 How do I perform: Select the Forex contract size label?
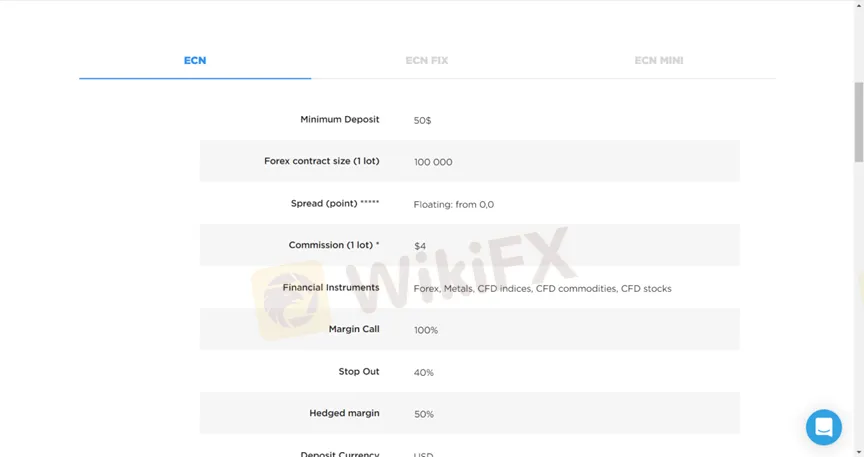(x=321, y=161)
